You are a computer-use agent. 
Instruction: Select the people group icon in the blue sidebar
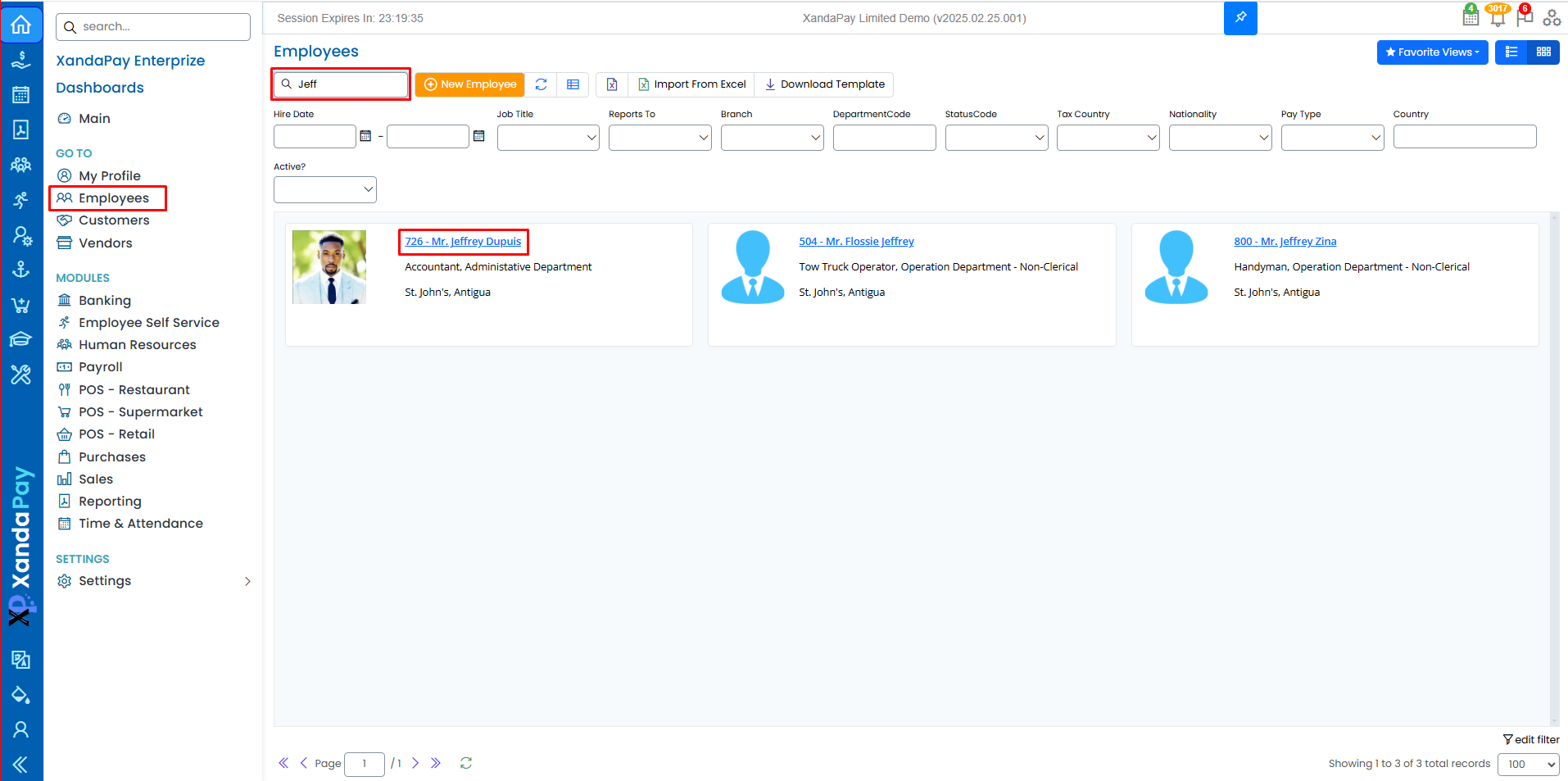pos(21,165)
